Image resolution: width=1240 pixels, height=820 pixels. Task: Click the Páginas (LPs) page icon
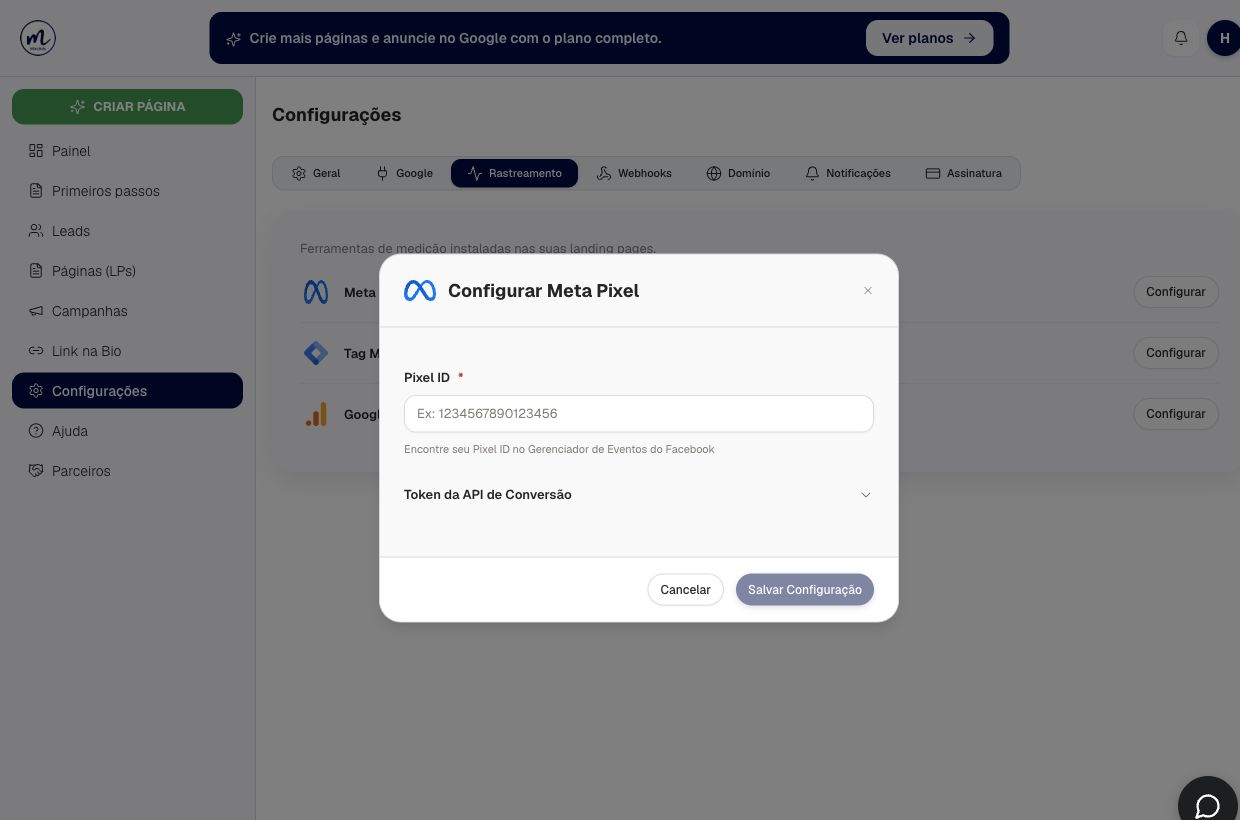pyautogui.click(x=36, y=271)
